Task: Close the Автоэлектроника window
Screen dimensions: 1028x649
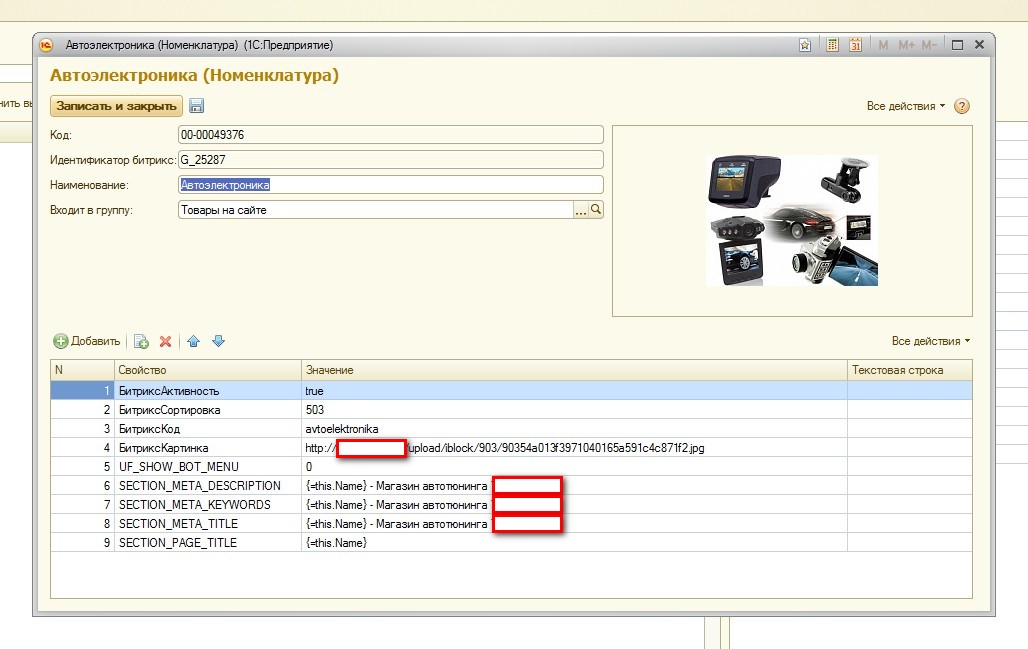Action: coord(979,45)
